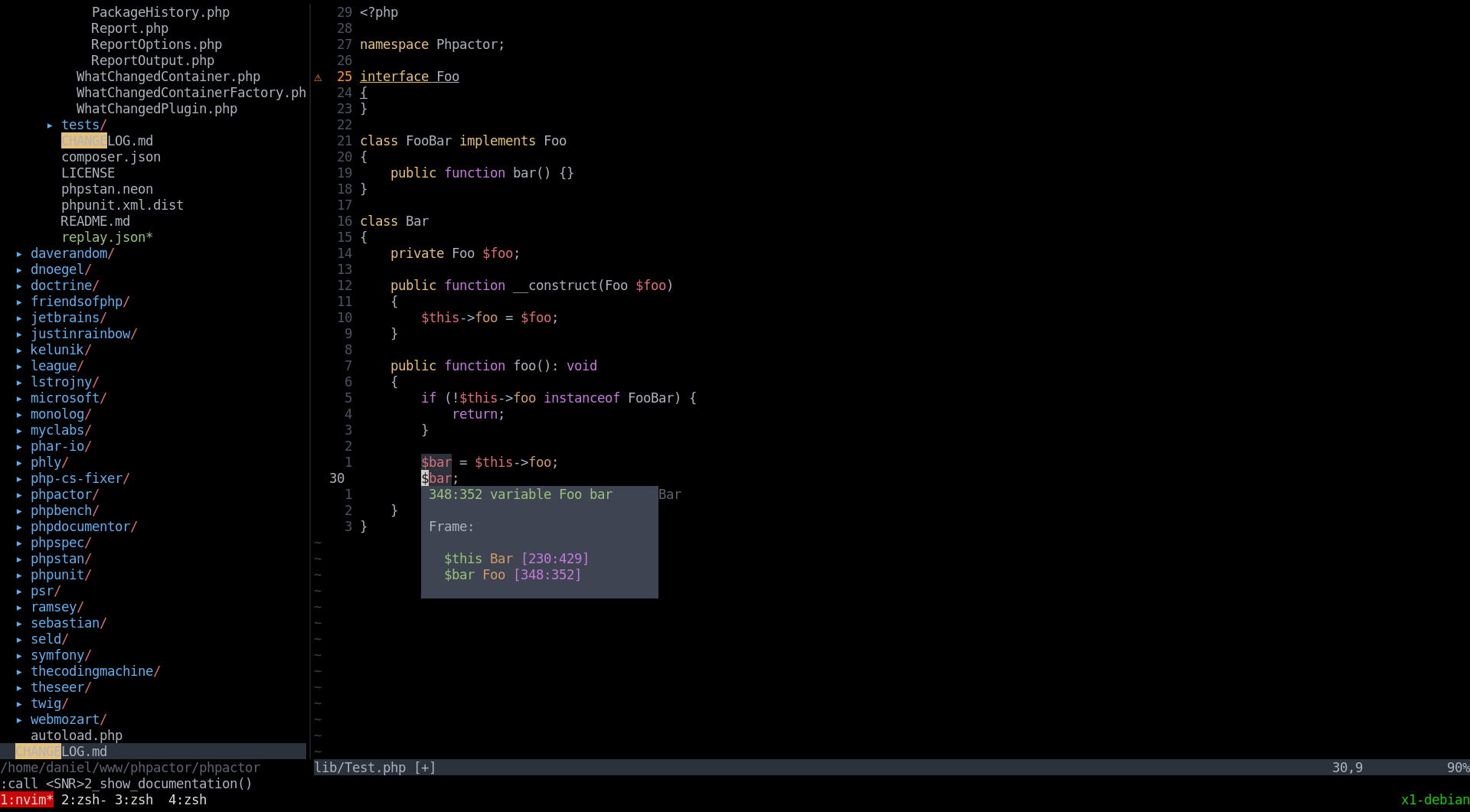Image resolution: width=1470 pixels, height=812 pixels.
Task: Click lib/Test.php [+] in the status line
Action: pos(375,768)
